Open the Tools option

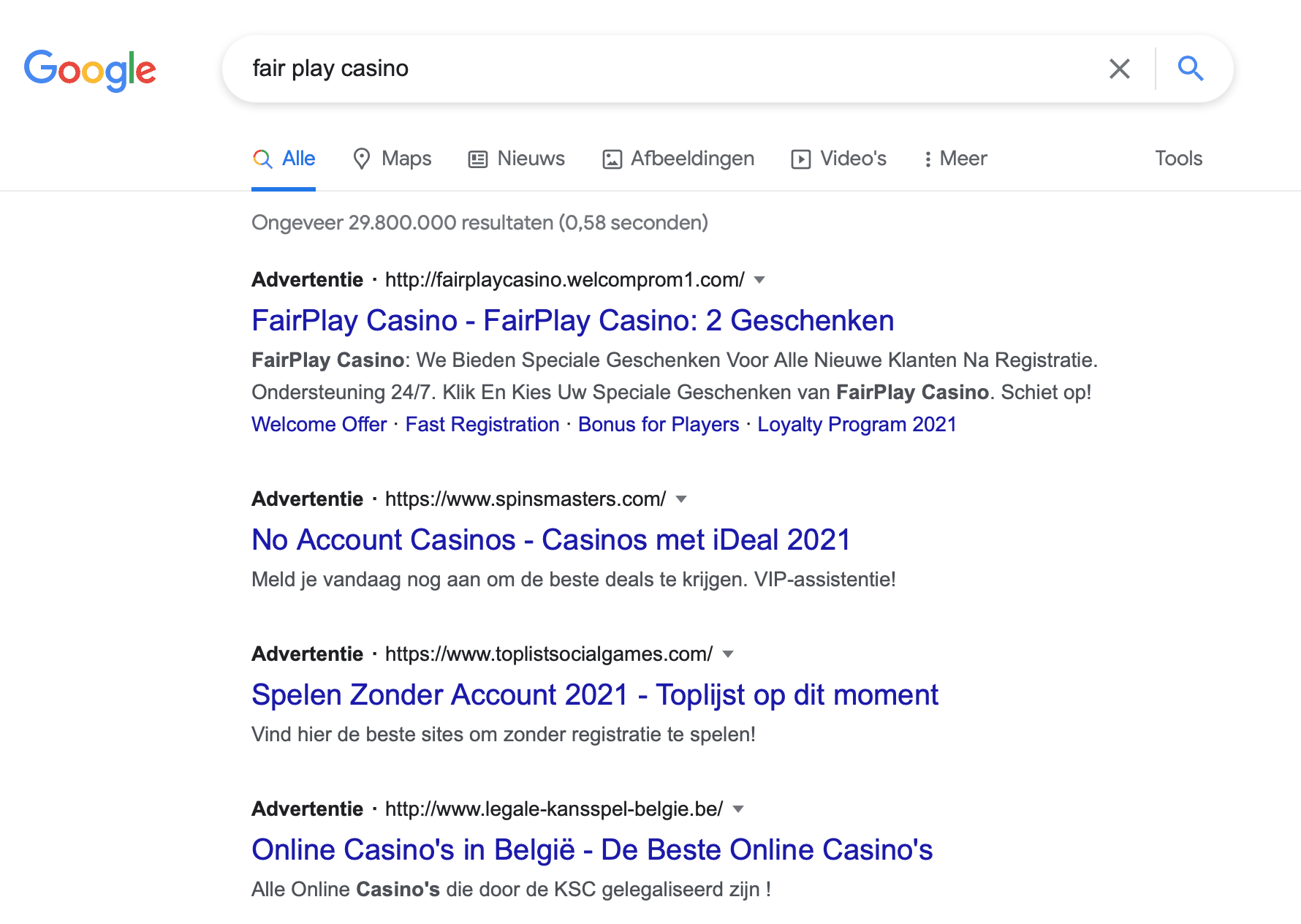point(1178,159)
